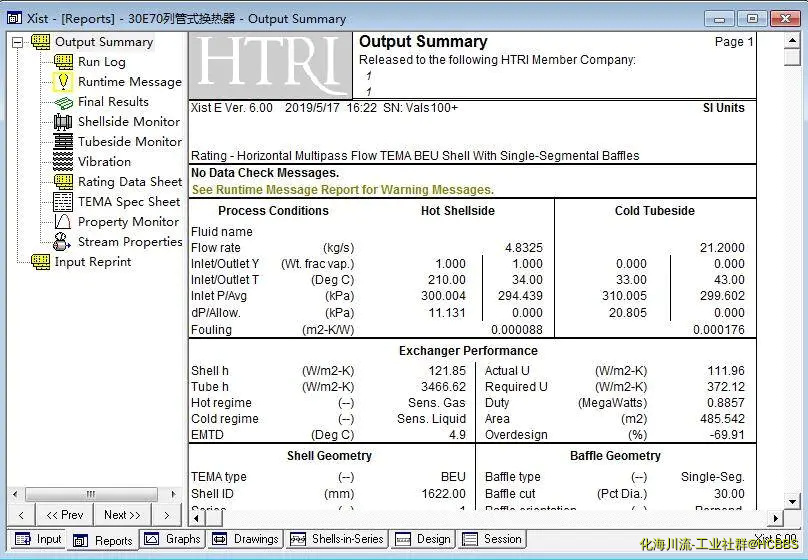808x560 pixels.
Task: Click the report horizontal scroll right arrow
Action: click(x=775, y=518)
